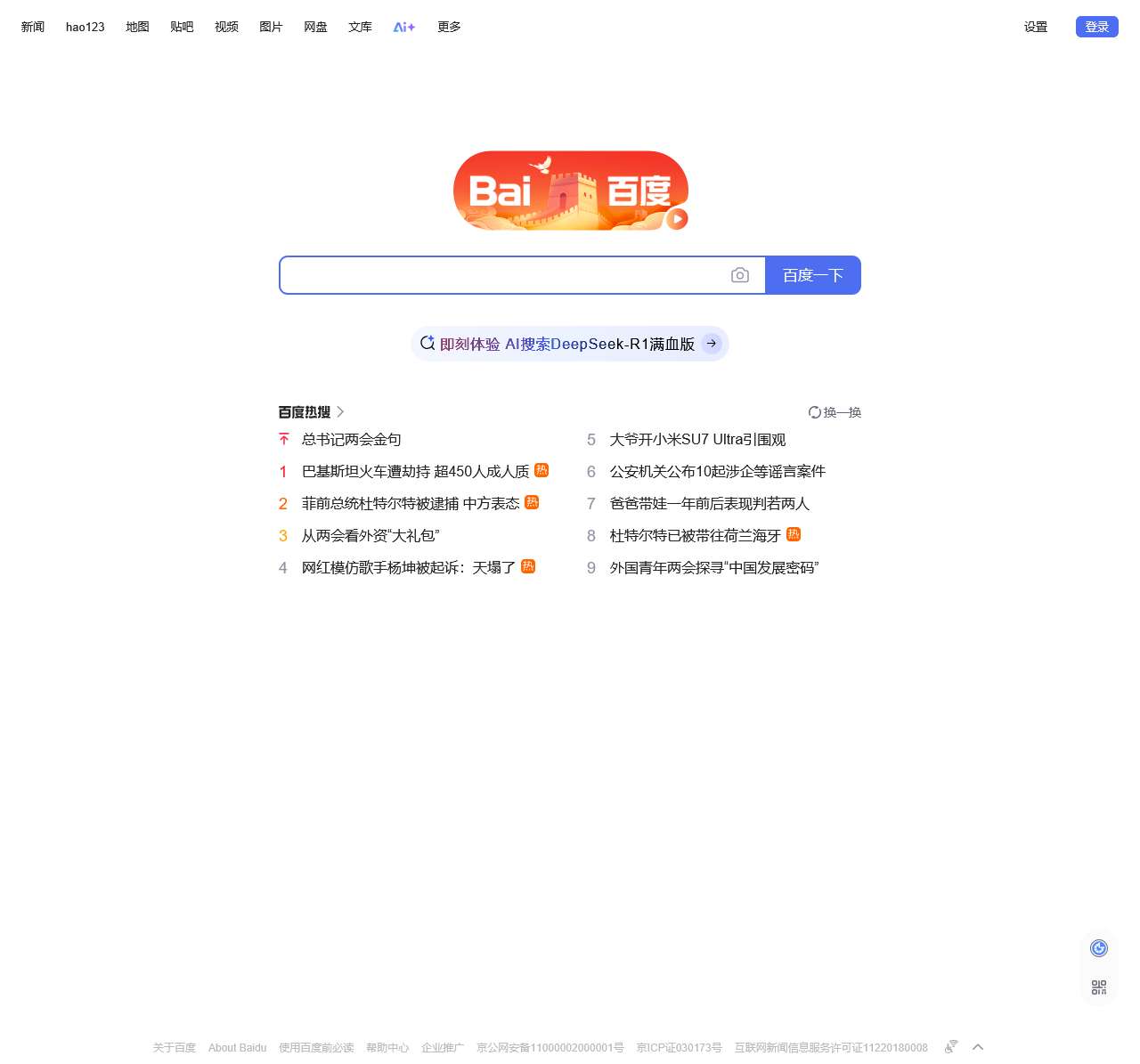Open 新闻 in top navigation
Viewport: 1140px width, 1064px height.
[x=33, y=27]
